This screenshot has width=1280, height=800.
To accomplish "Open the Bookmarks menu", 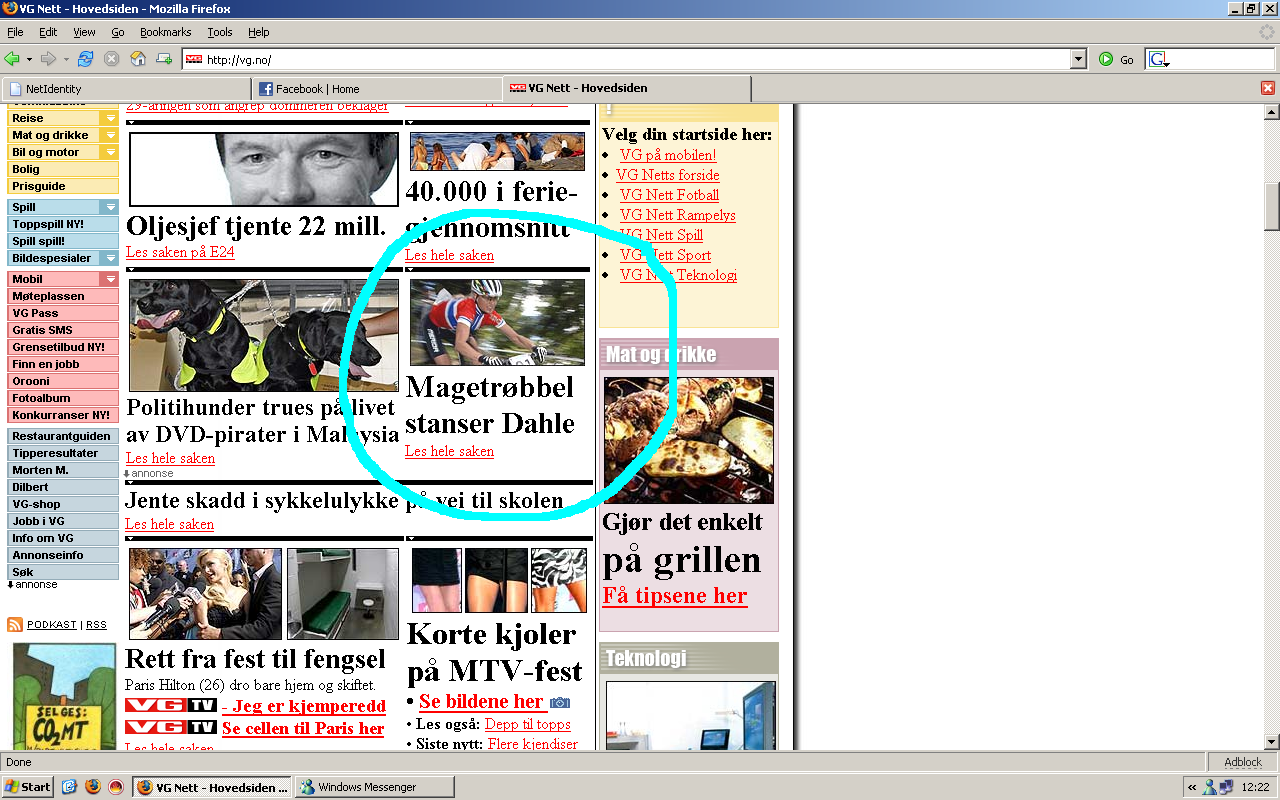I will tap(165, 32).
